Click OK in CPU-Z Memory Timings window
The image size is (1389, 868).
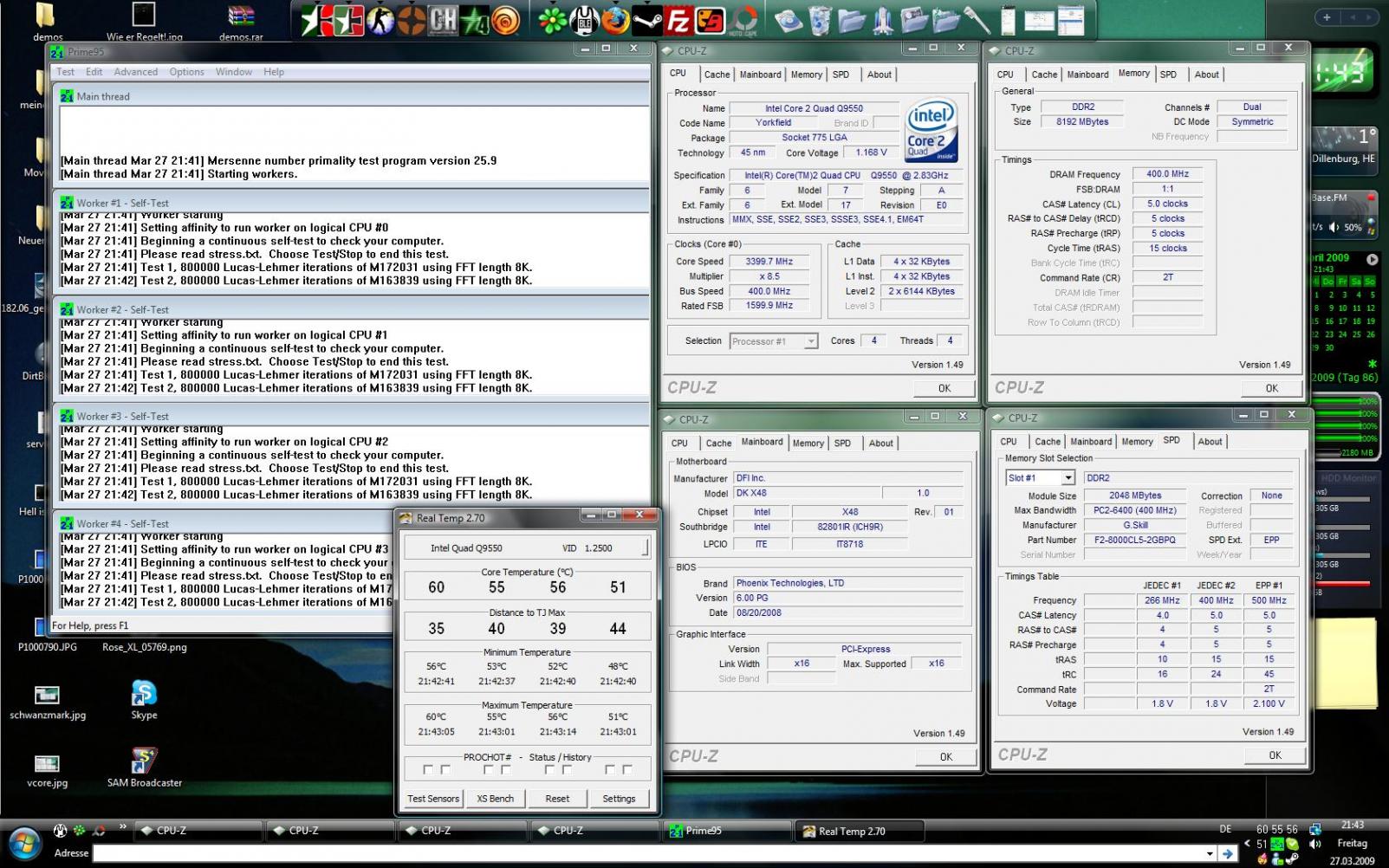click(1272, 388)
